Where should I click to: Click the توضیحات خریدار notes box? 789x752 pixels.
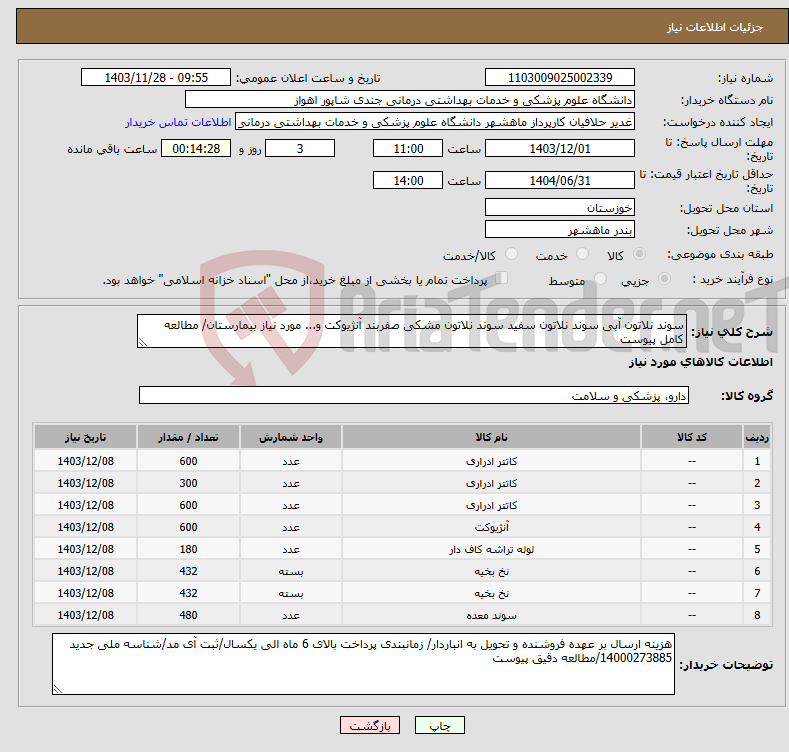[363, 664]
